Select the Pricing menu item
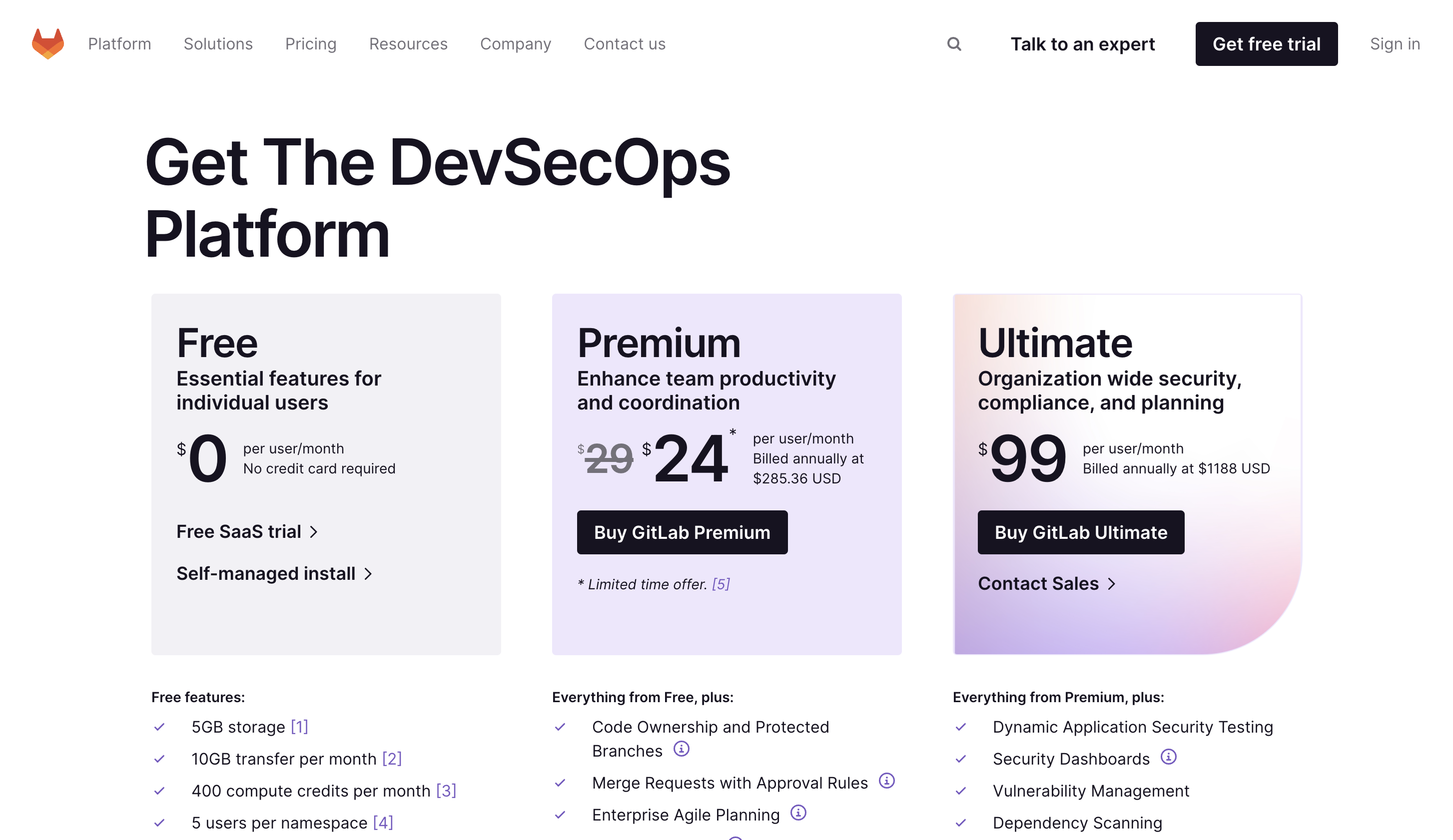 point(311,43)
